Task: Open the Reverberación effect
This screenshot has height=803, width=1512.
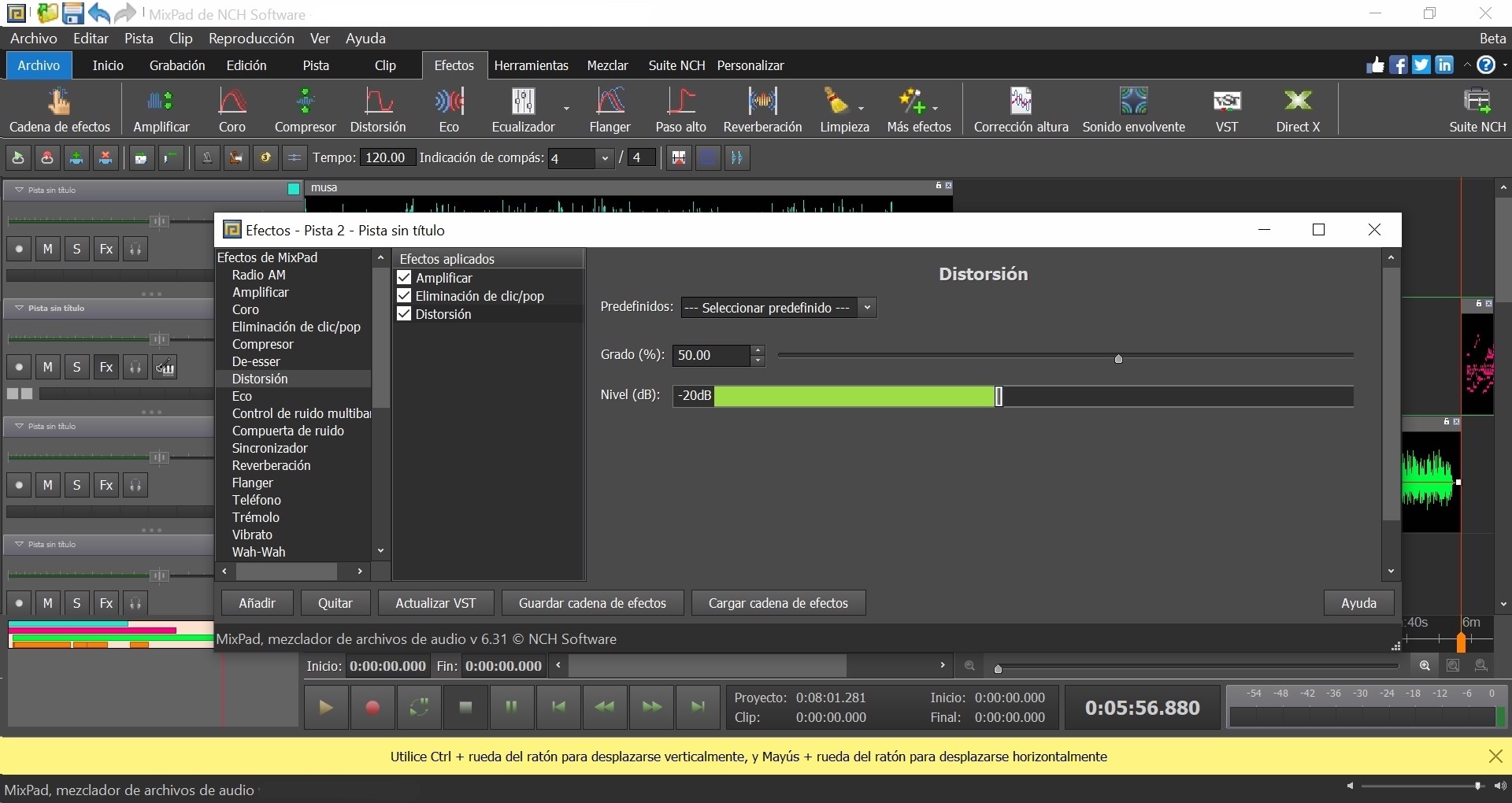Action: click(763, 109)
